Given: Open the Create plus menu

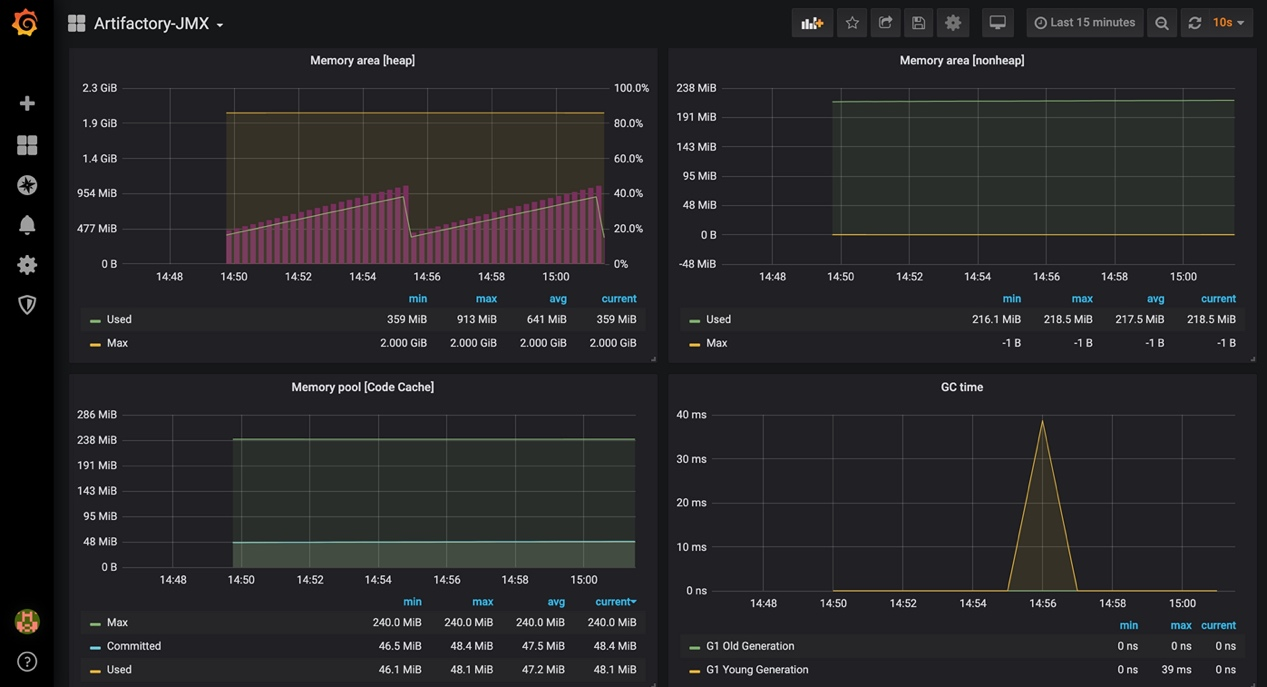Looking at the screenshot, I should [x=27, y=103].
